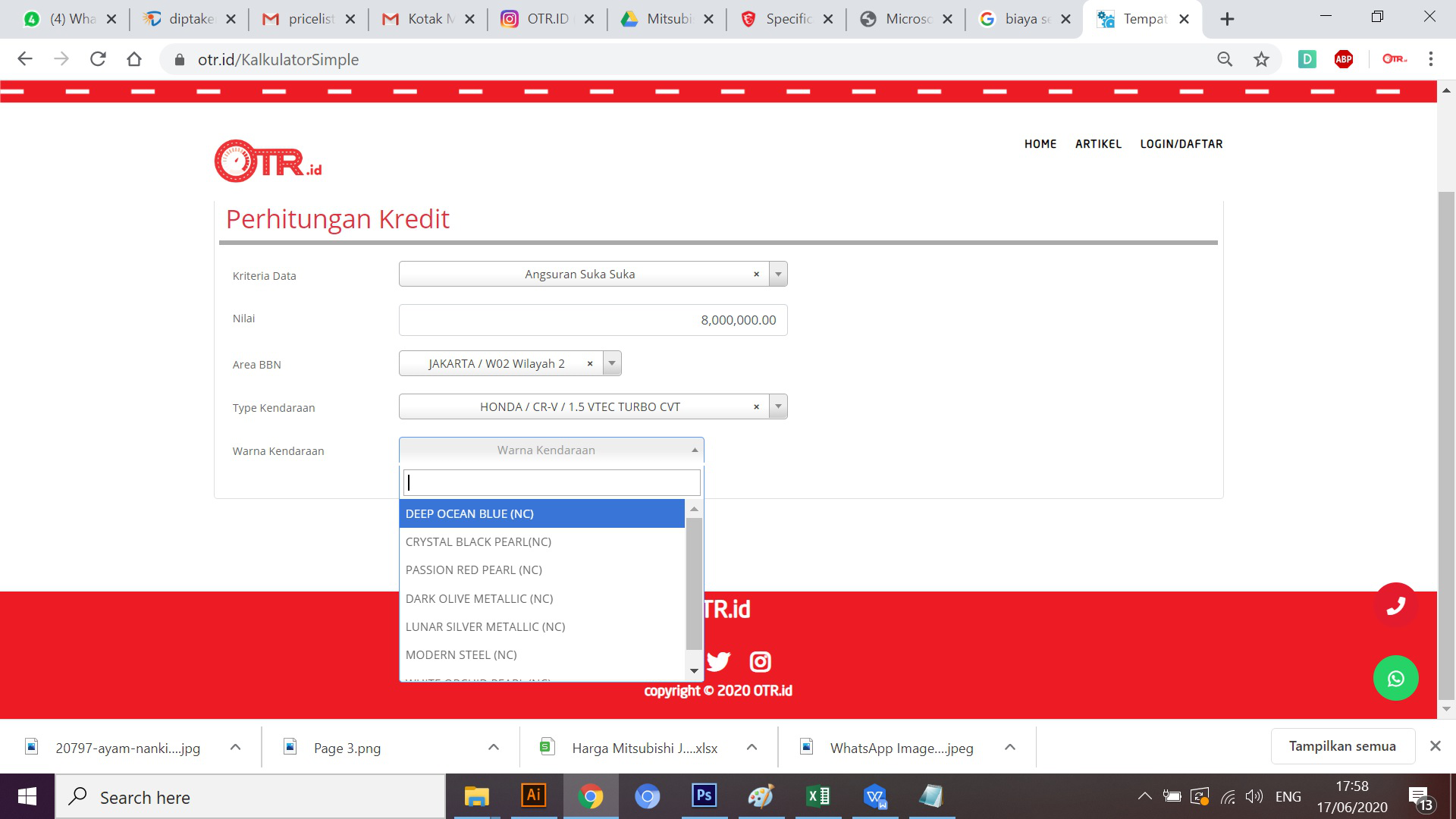This screenshot has height=819, width=1456.
Task: Choose LUNAR SILVER METALLIC (NC) option
Action: tap(485, 627)
